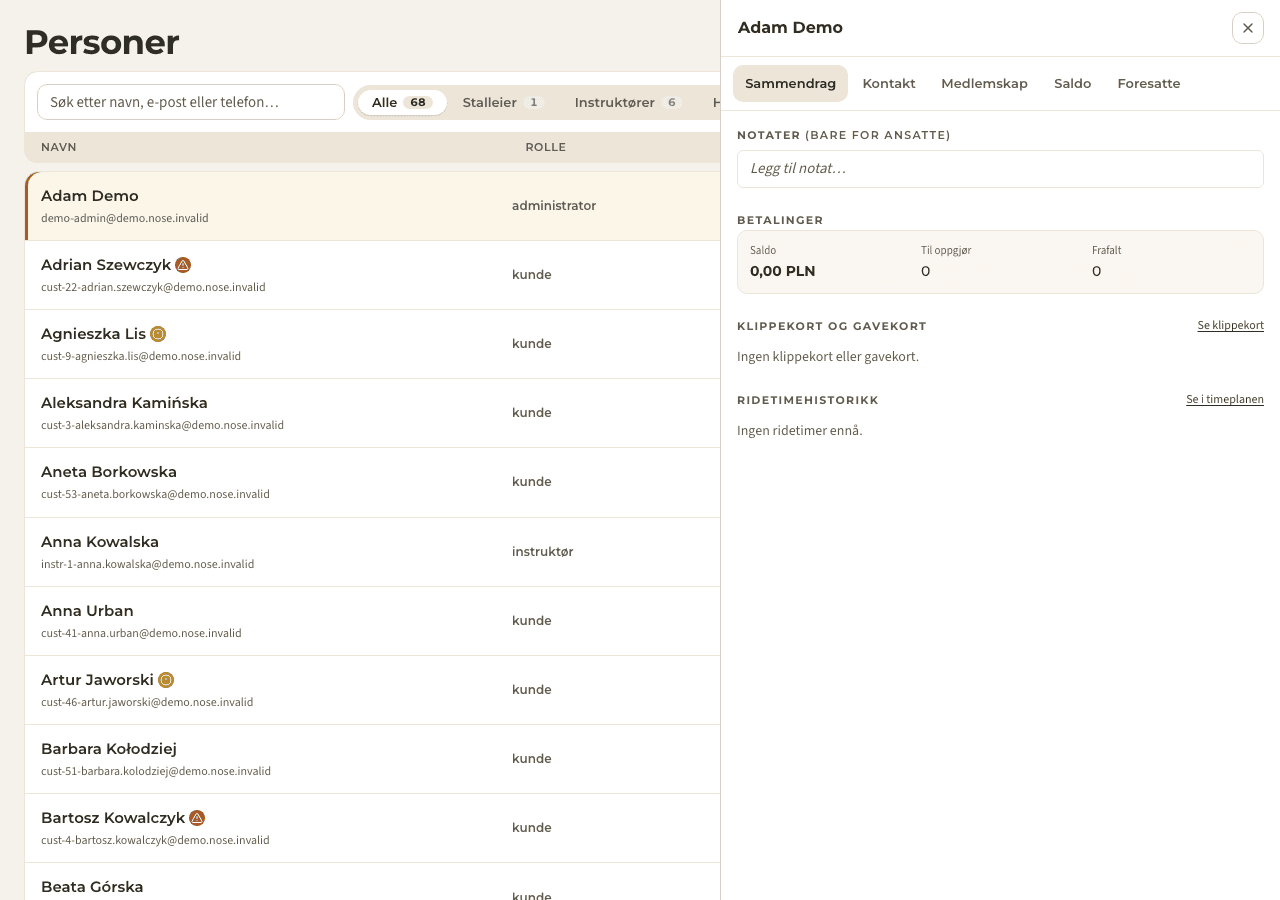Open Aleksandra Kamińska's record

[124, 403]
